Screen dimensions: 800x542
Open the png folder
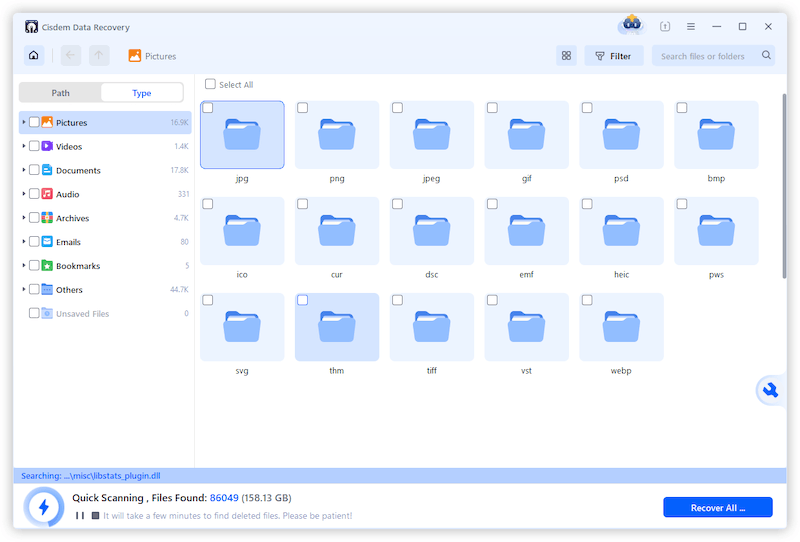pyautogui.click(x=337, y=135)
